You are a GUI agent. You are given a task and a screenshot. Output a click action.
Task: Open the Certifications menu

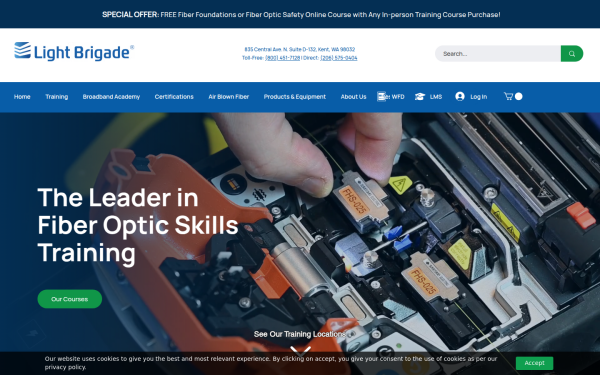click(174, 97)
